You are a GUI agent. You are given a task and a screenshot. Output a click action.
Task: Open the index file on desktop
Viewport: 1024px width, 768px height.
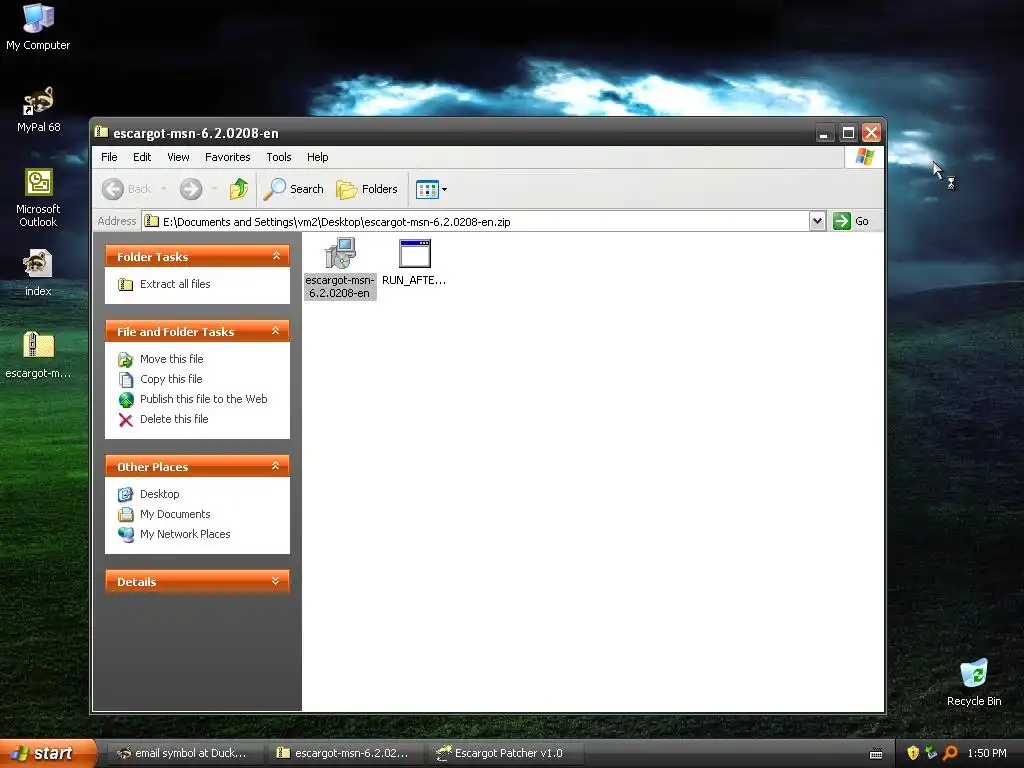[x=38, y=272]
